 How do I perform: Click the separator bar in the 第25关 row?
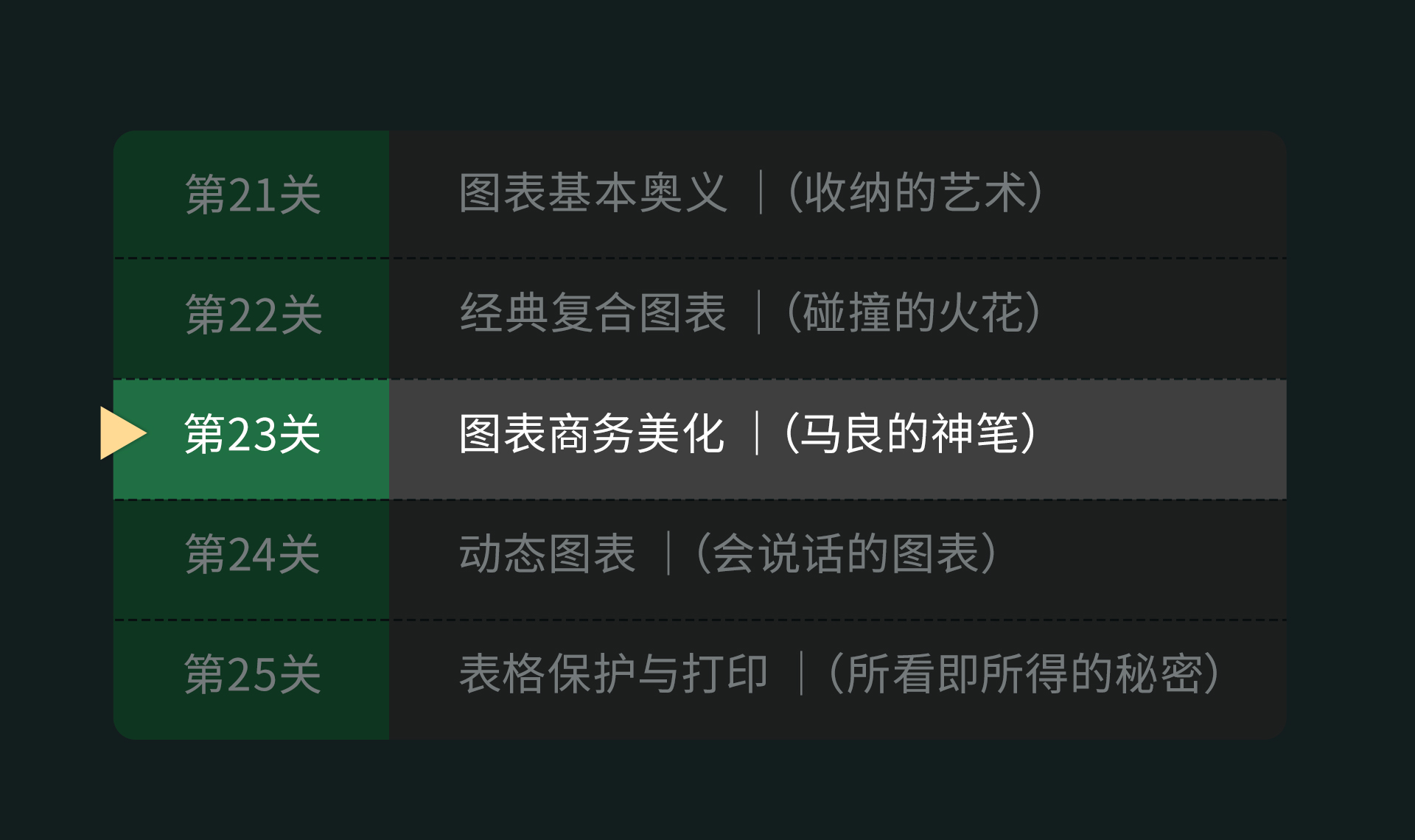(x=801, y=673)
